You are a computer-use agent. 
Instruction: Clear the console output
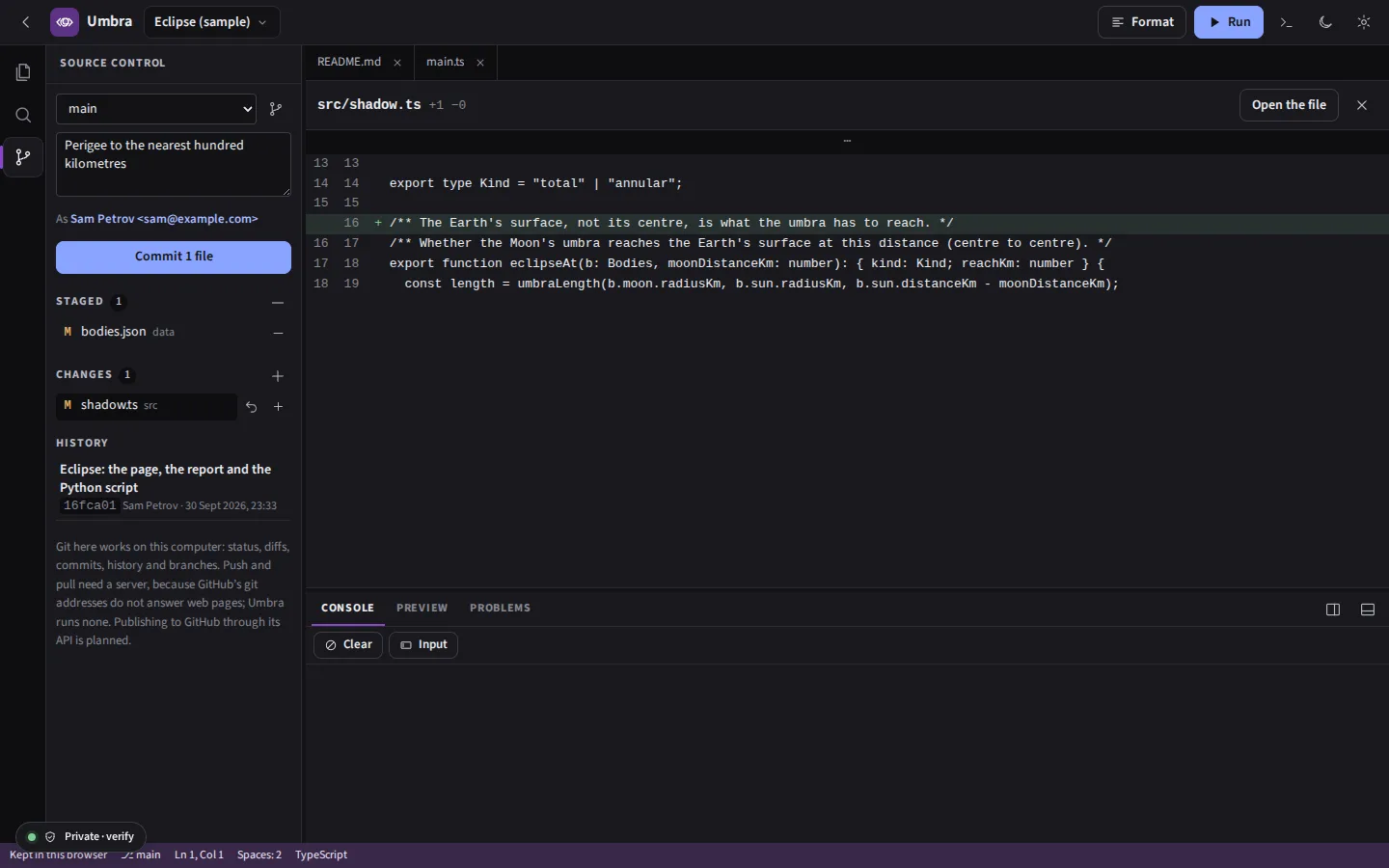(x=348, y=645)
